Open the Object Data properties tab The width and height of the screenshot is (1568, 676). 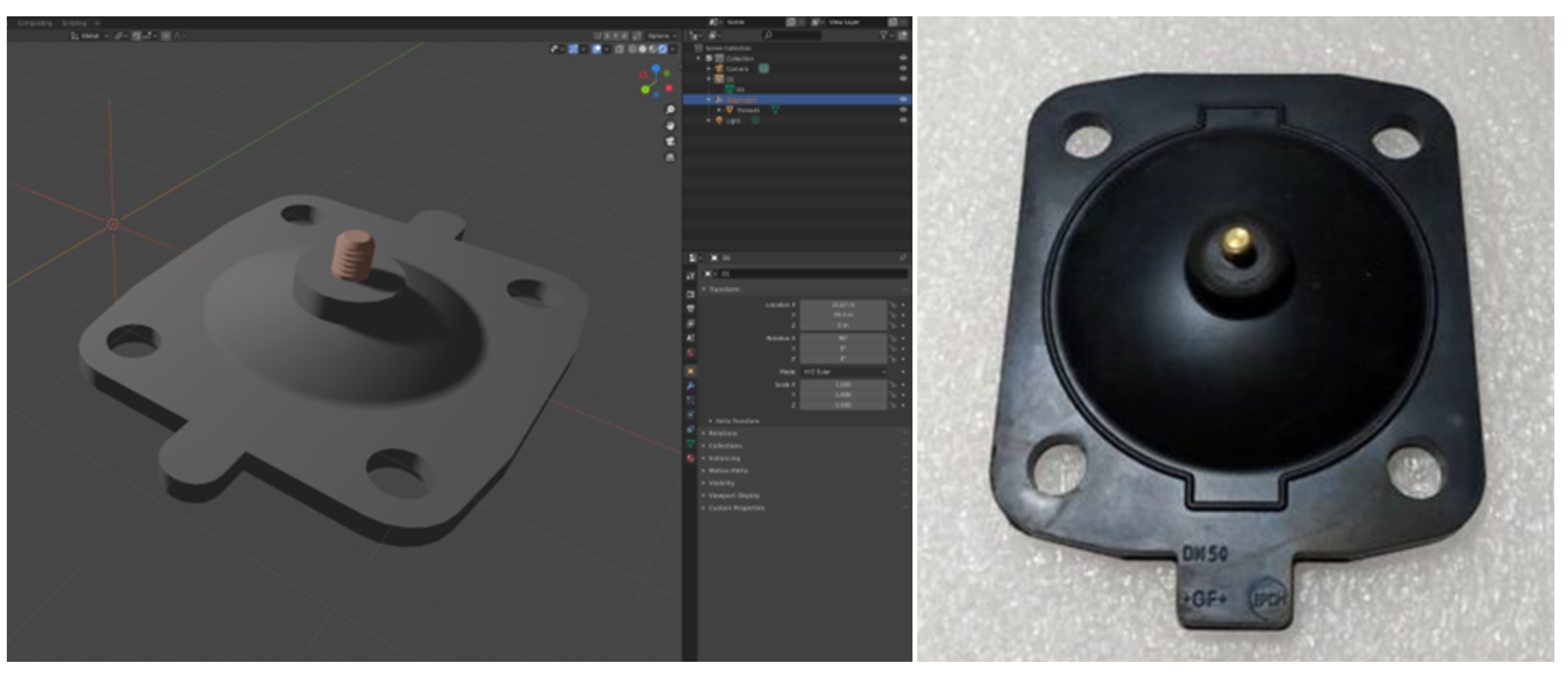690,444
